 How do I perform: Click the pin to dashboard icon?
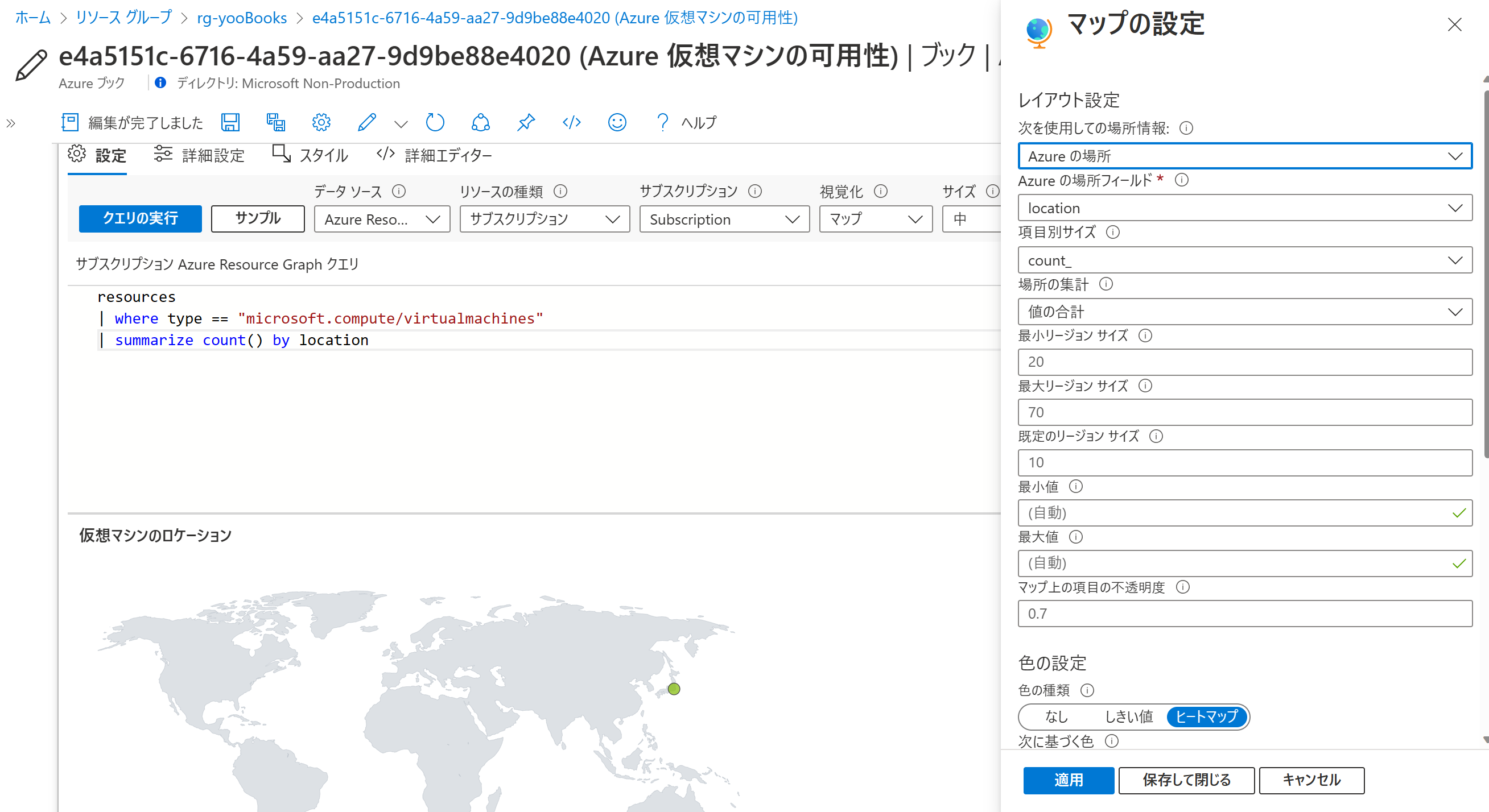pyautogui.click(x=525, y=122)
